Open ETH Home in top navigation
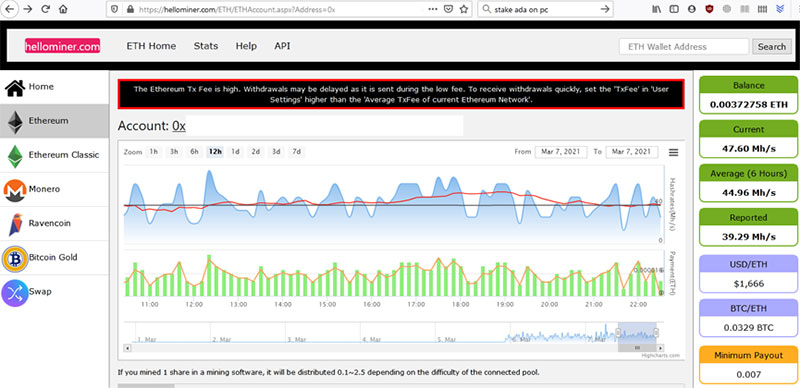The image size is (800, 388). (x=151, y=46)
